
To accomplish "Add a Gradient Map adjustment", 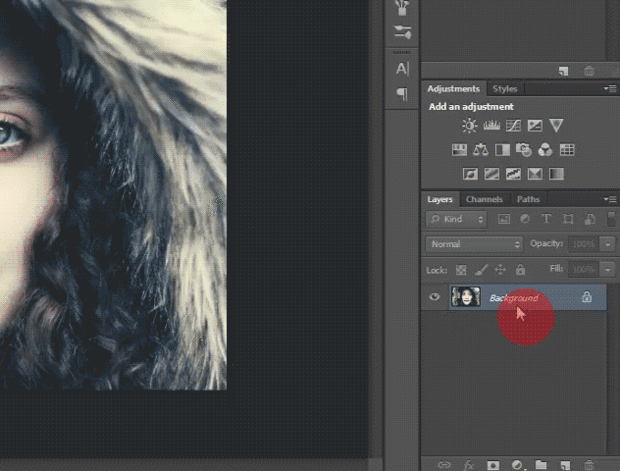I will tap(556, 174).
